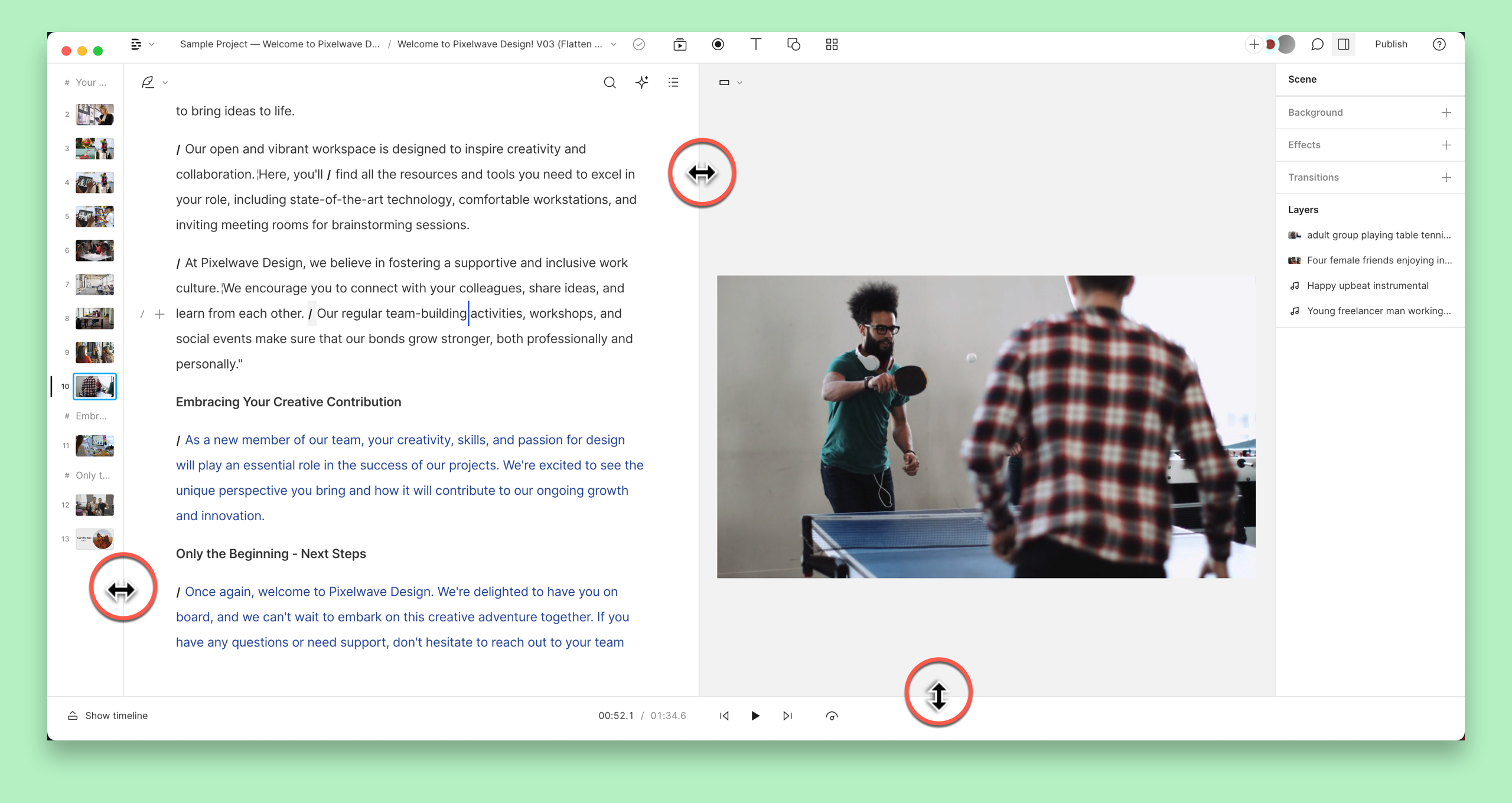Open the composition name dropdown chevron
This screenshot has width=1512, height=803.
coord(614,44)
